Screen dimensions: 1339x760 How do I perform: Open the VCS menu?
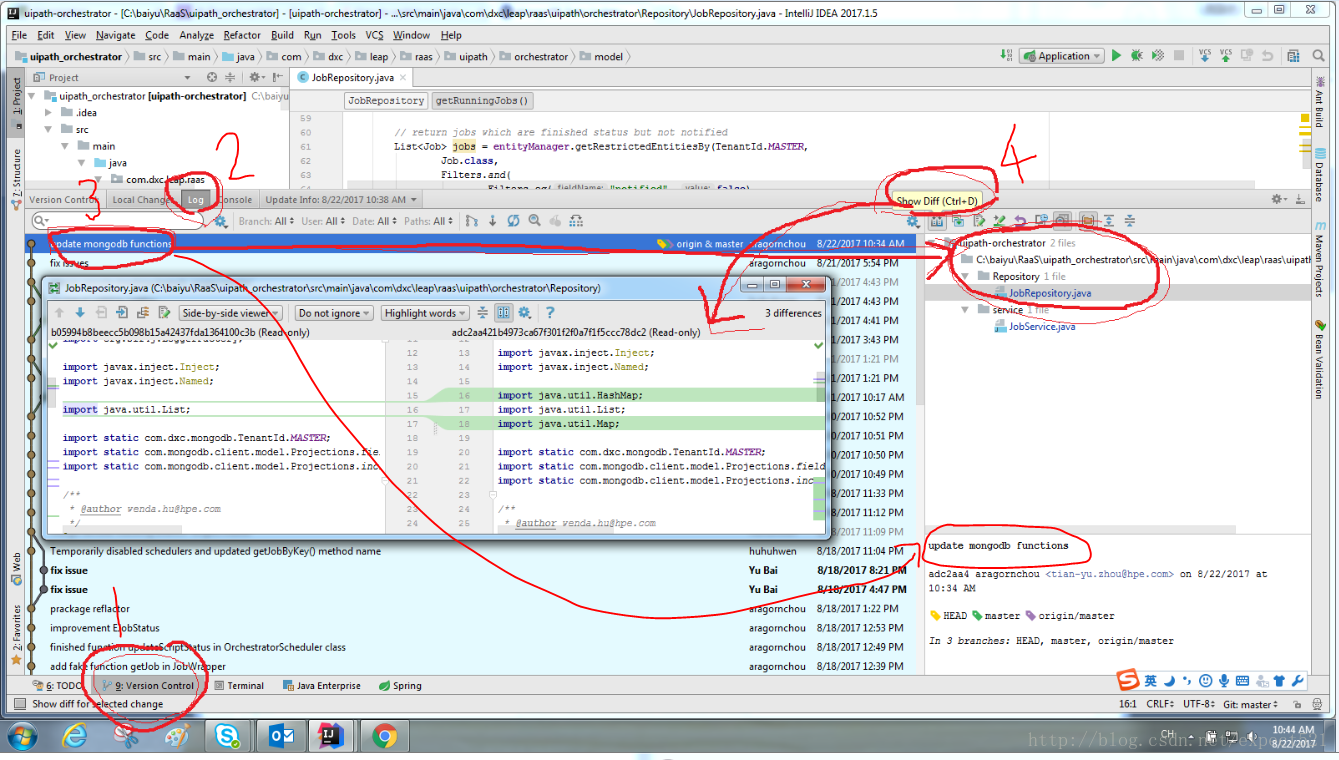[x=374, y=35]
